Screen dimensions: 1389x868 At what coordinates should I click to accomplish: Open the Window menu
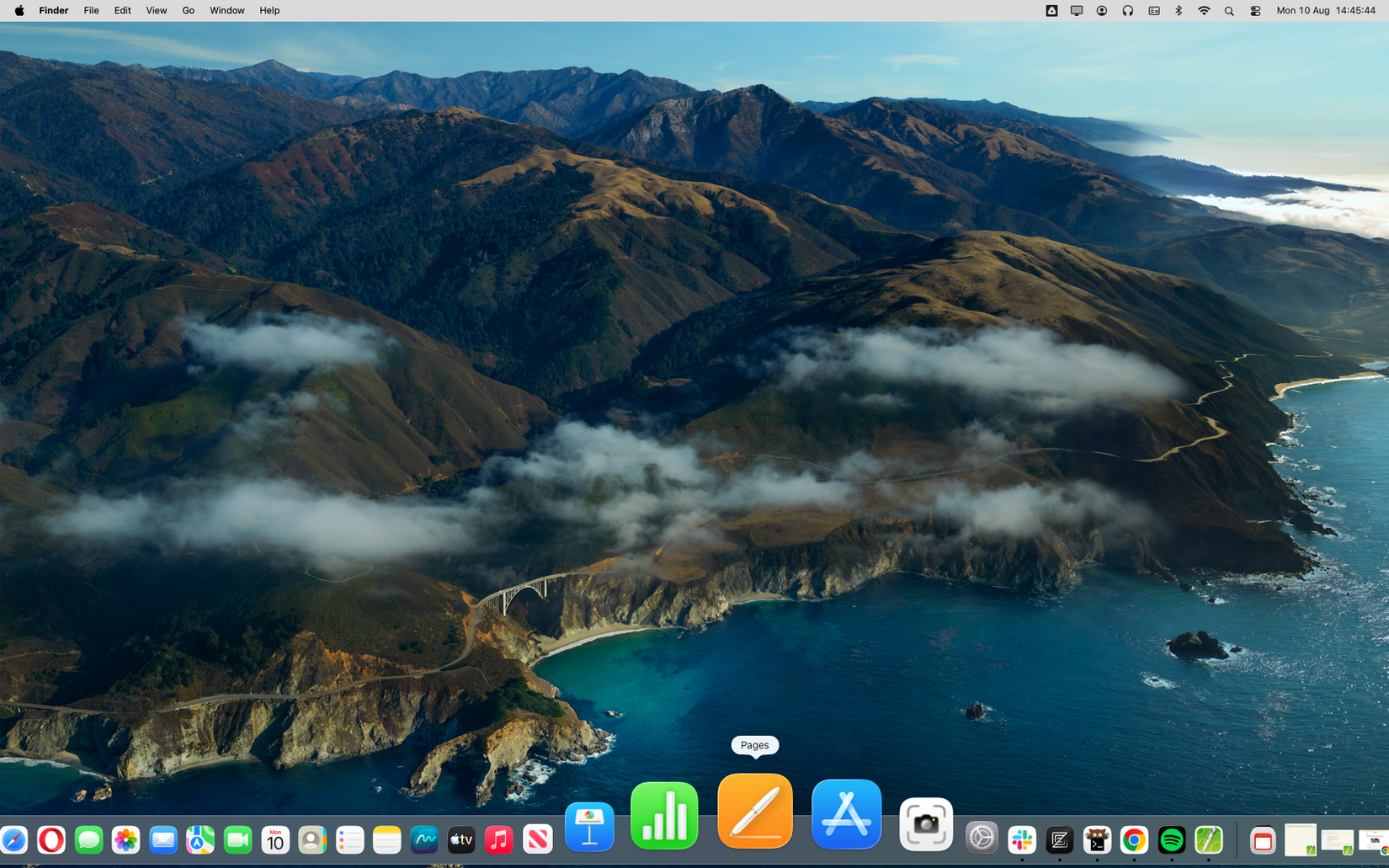pyautogui.click(x=226, y=11)
